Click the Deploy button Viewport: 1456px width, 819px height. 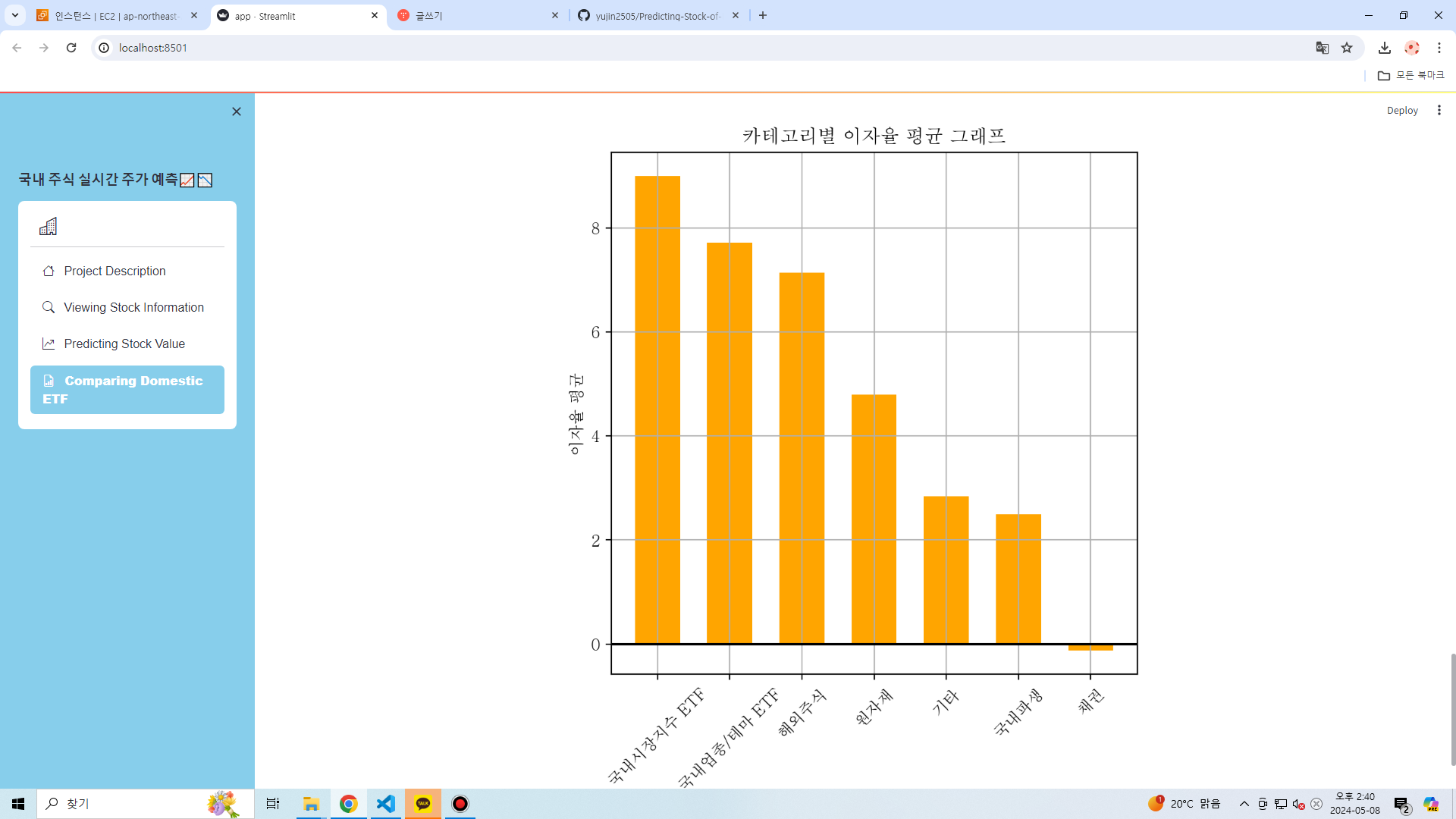1401,110
